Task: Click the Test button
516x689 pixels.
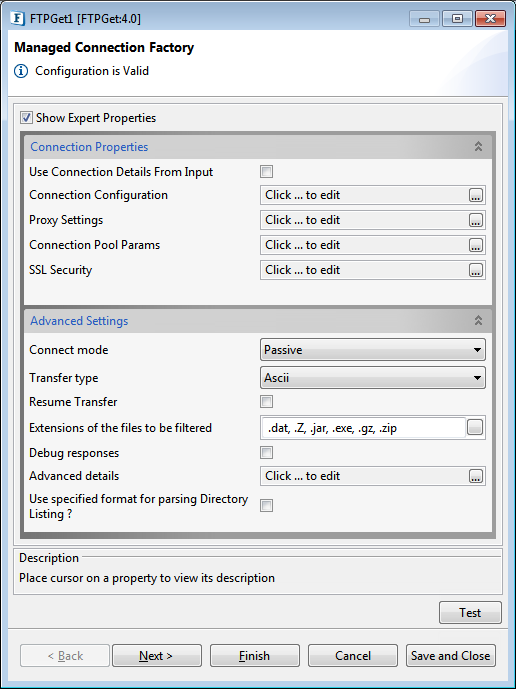Action: [x=470, y=613]
